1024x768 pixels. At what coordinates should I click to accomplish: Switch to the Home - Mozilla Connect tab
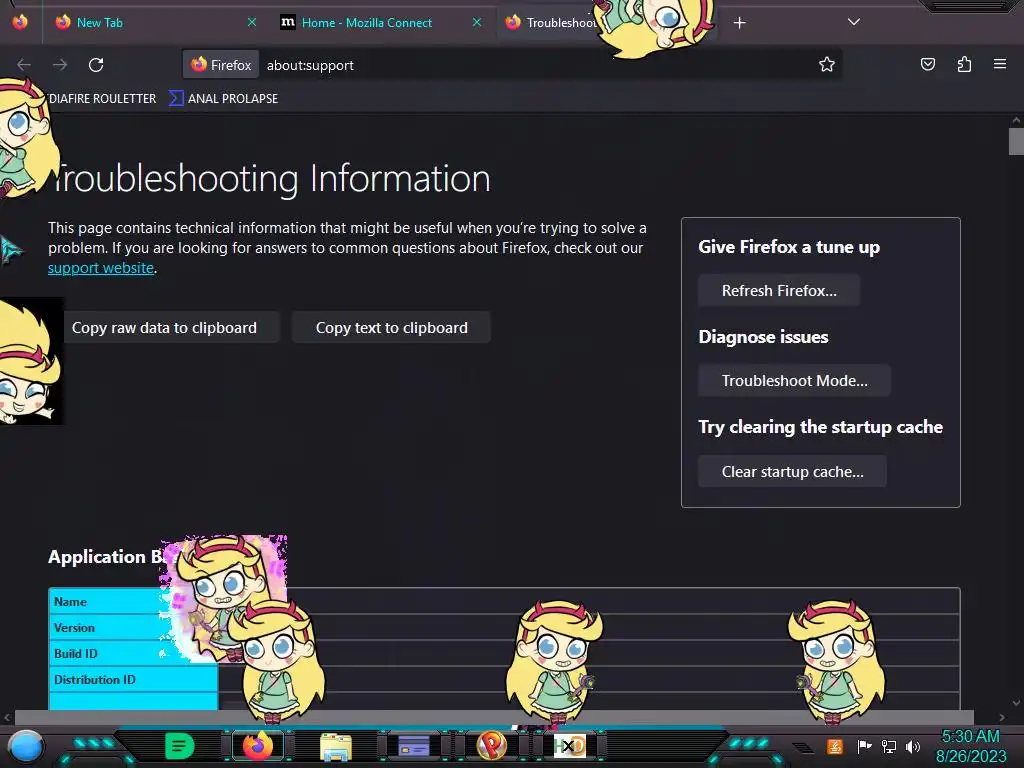point(382,22)
